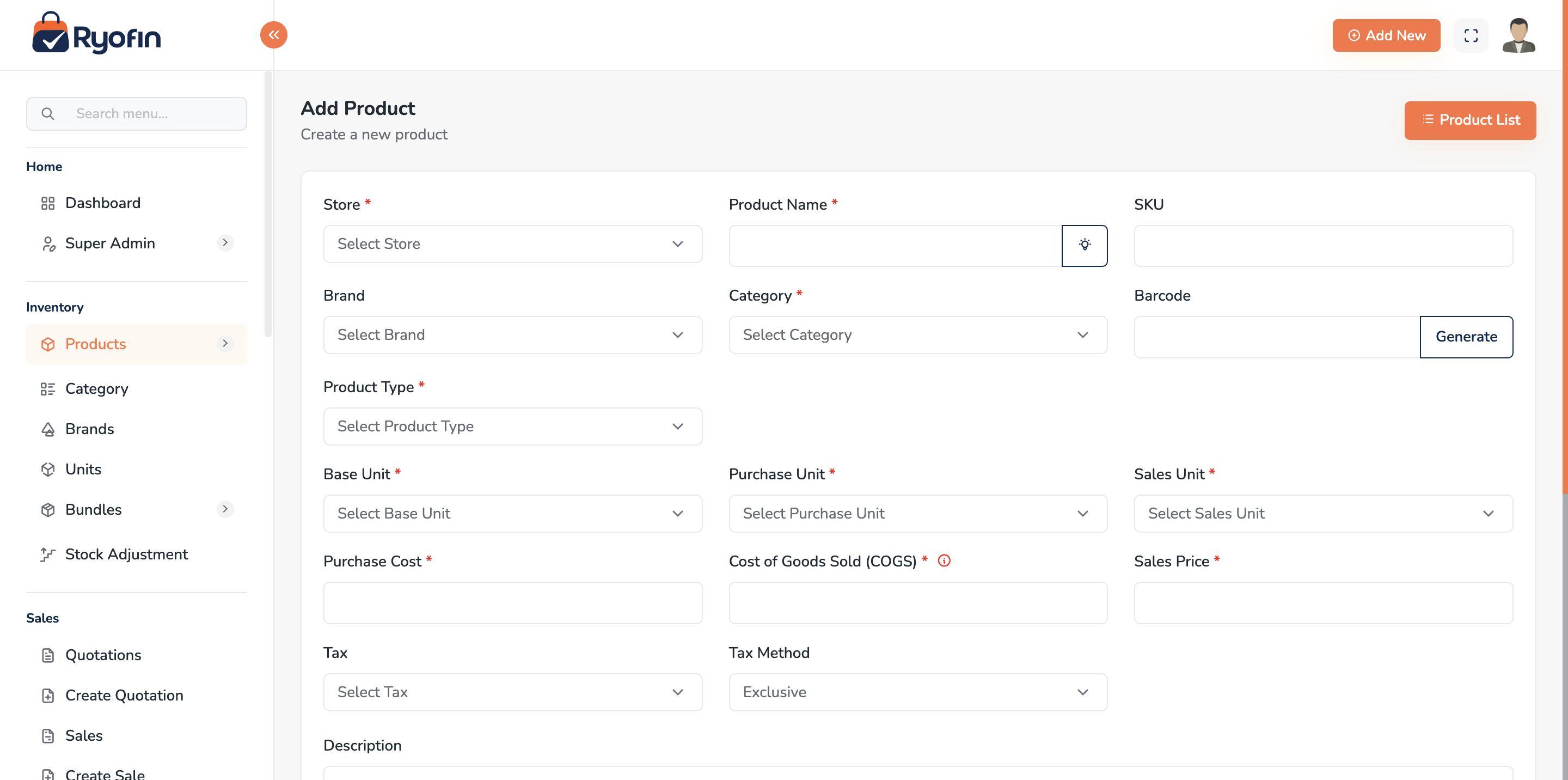Image resolution: width=1568 pixels, height=780 pixels.
Task: Click the COGS info icon
Action: (x=944, y=560)
